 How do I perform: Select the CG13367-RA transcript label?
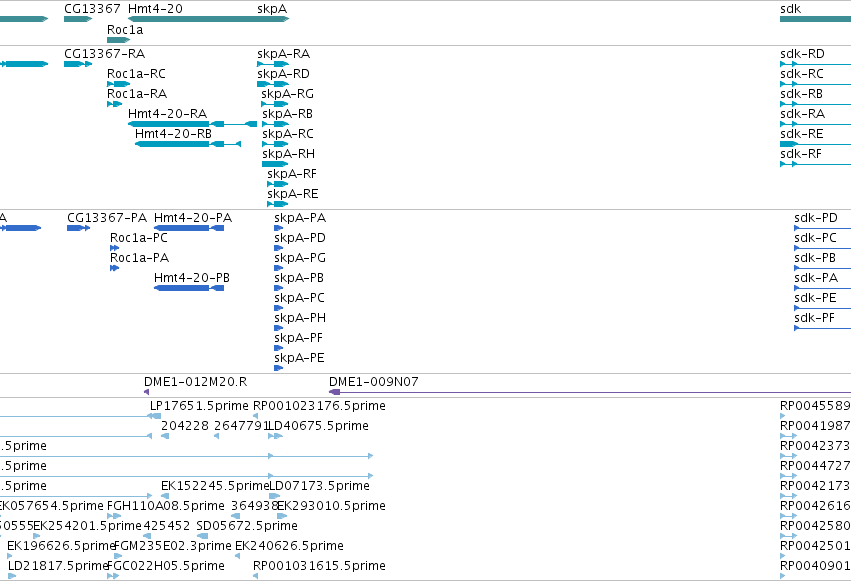coord(105,54)
